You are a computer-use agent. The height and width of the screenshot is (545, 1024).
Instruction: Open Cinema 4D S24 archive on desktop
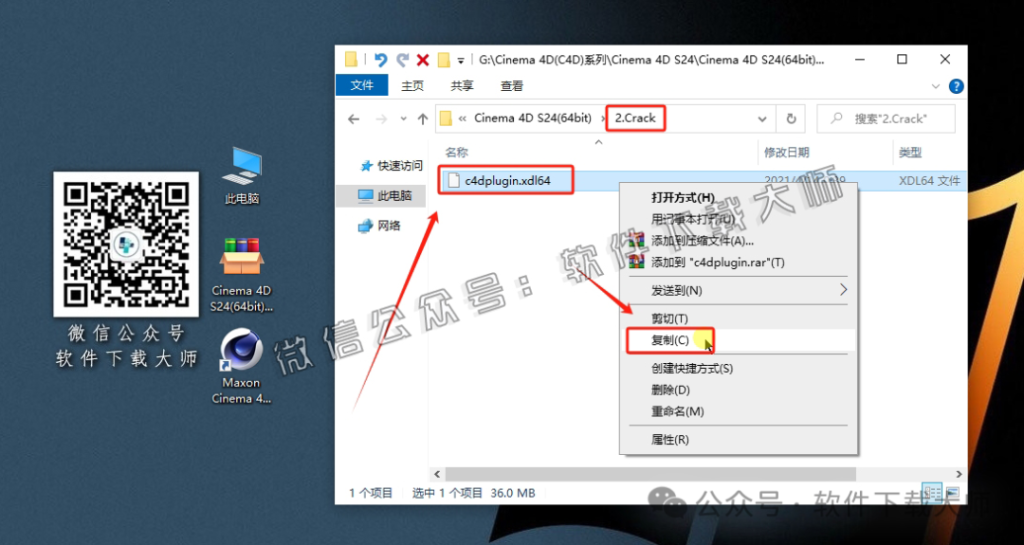241,260
